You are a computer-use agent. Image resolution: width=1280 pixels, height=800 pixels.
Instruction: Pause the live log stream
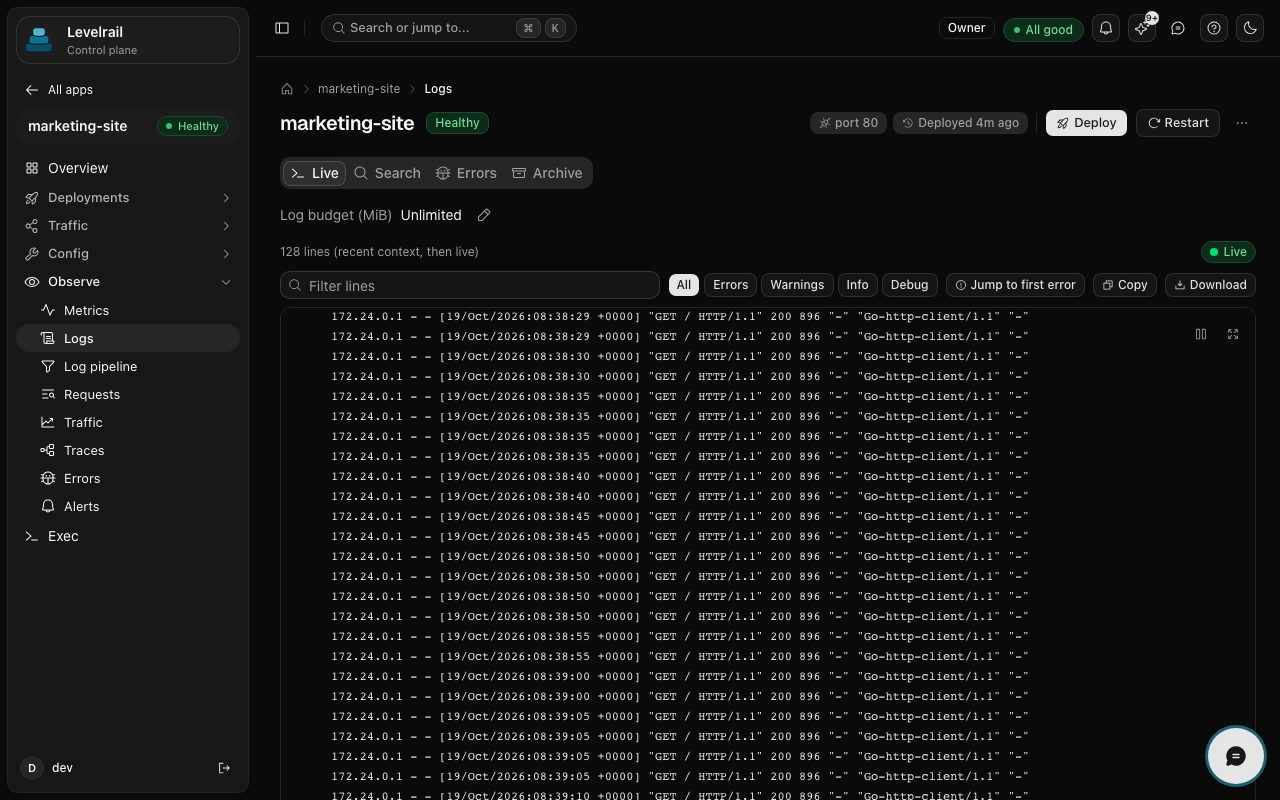[x=1201, y=334]
